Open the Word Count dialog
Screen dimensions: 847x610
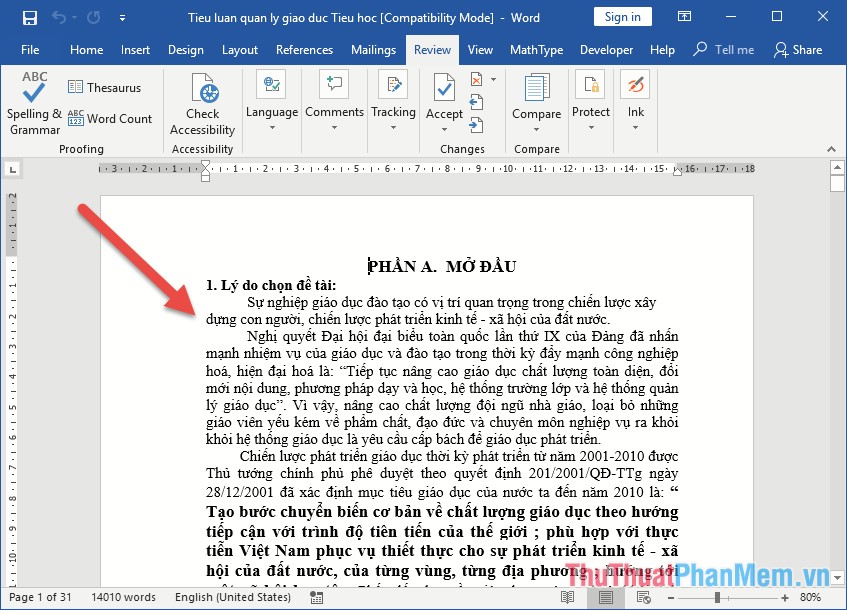110,118
